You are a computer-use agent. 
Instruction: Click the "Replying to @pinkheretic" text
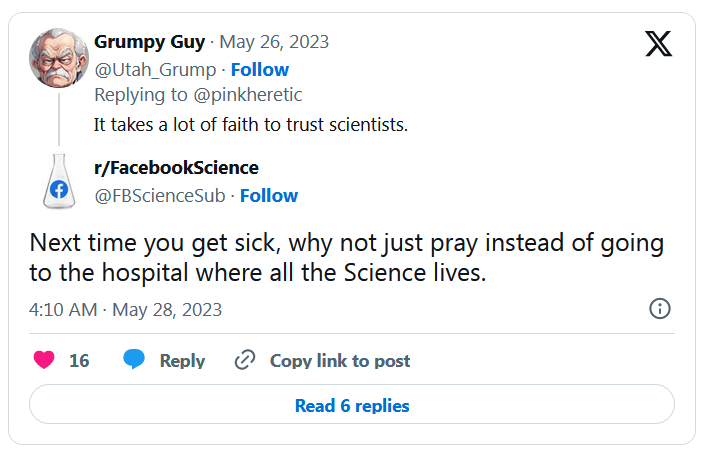tap(198, 95)
